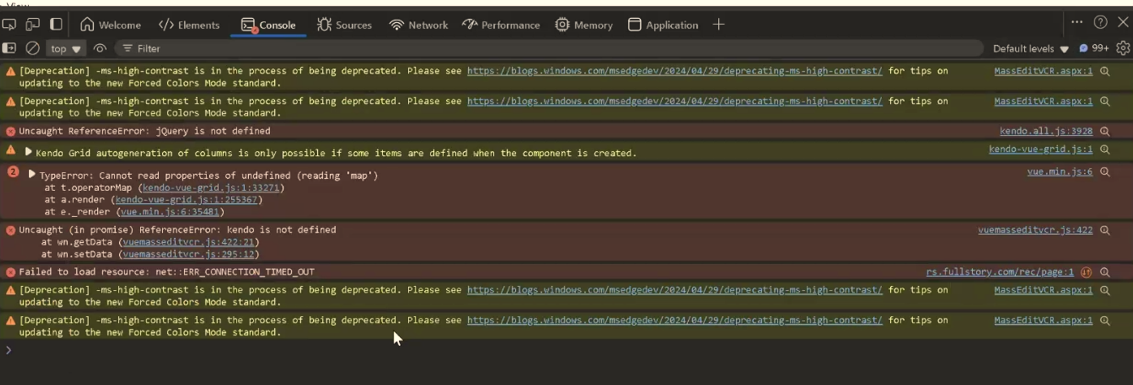This screenshot has height=385, width=1133.
Task: Open live expression eye icon
Action: 100,48
